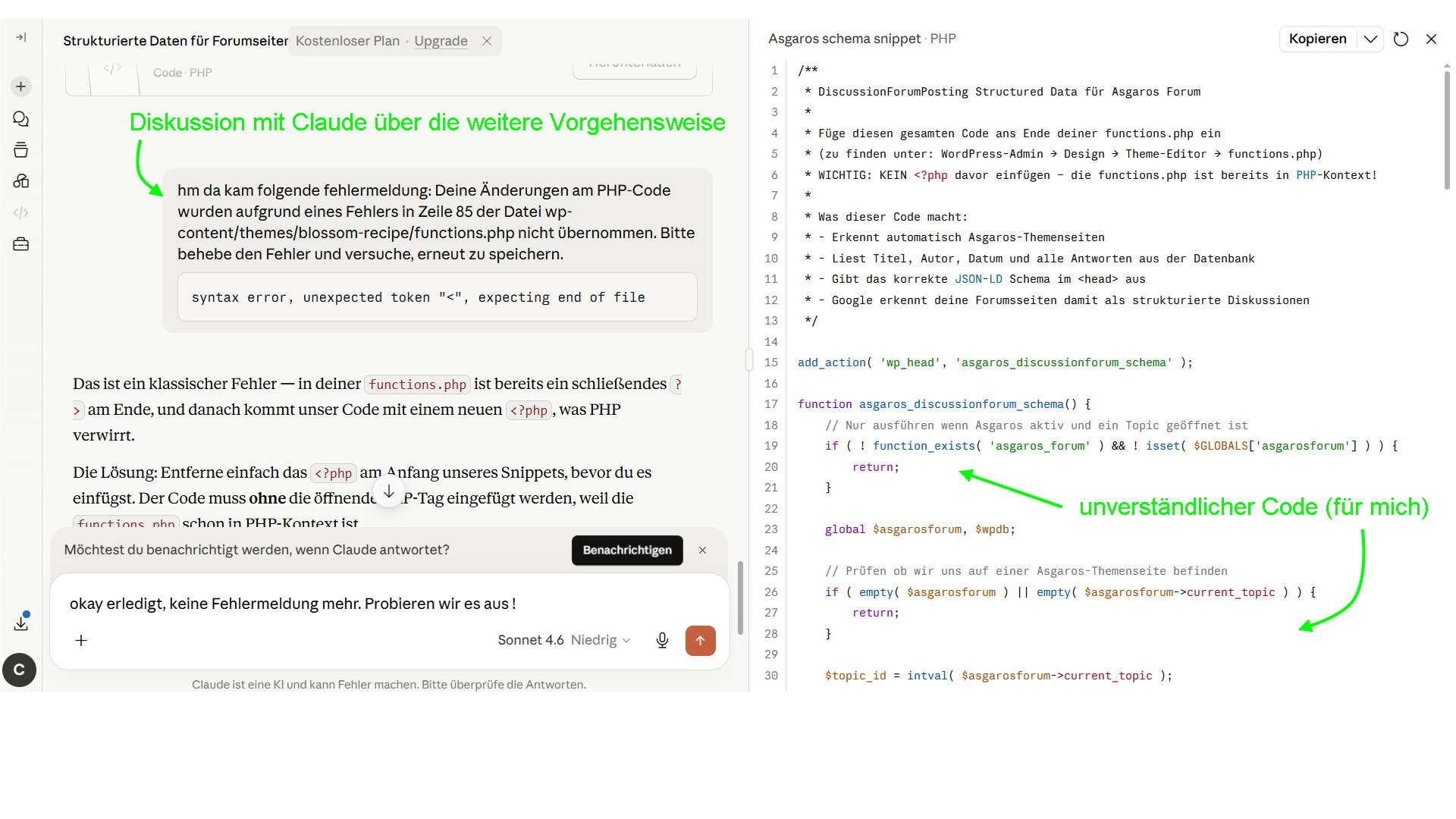Click code line 19 function_exists condition

(1111, 446)
